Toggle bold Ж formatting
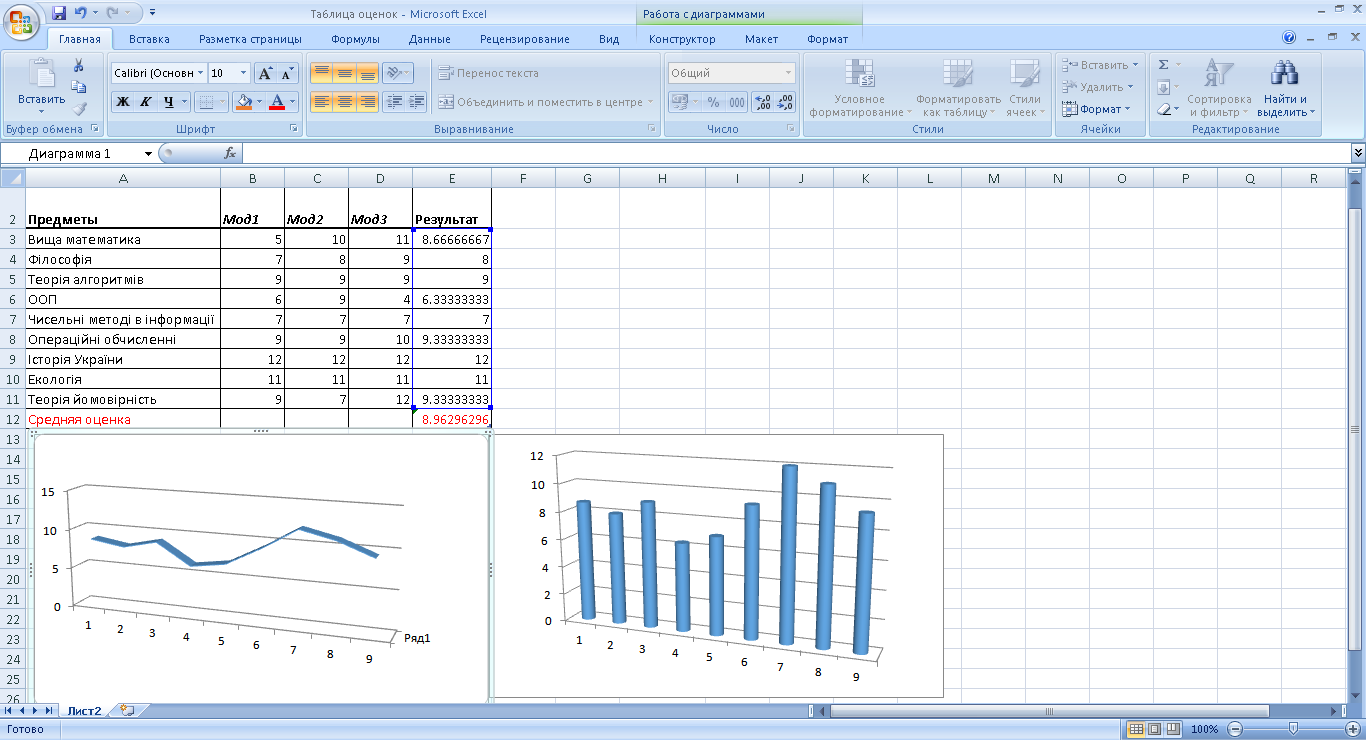This screenshot has width=1366, height=740. pyautogui.click(x=123, y=102)
